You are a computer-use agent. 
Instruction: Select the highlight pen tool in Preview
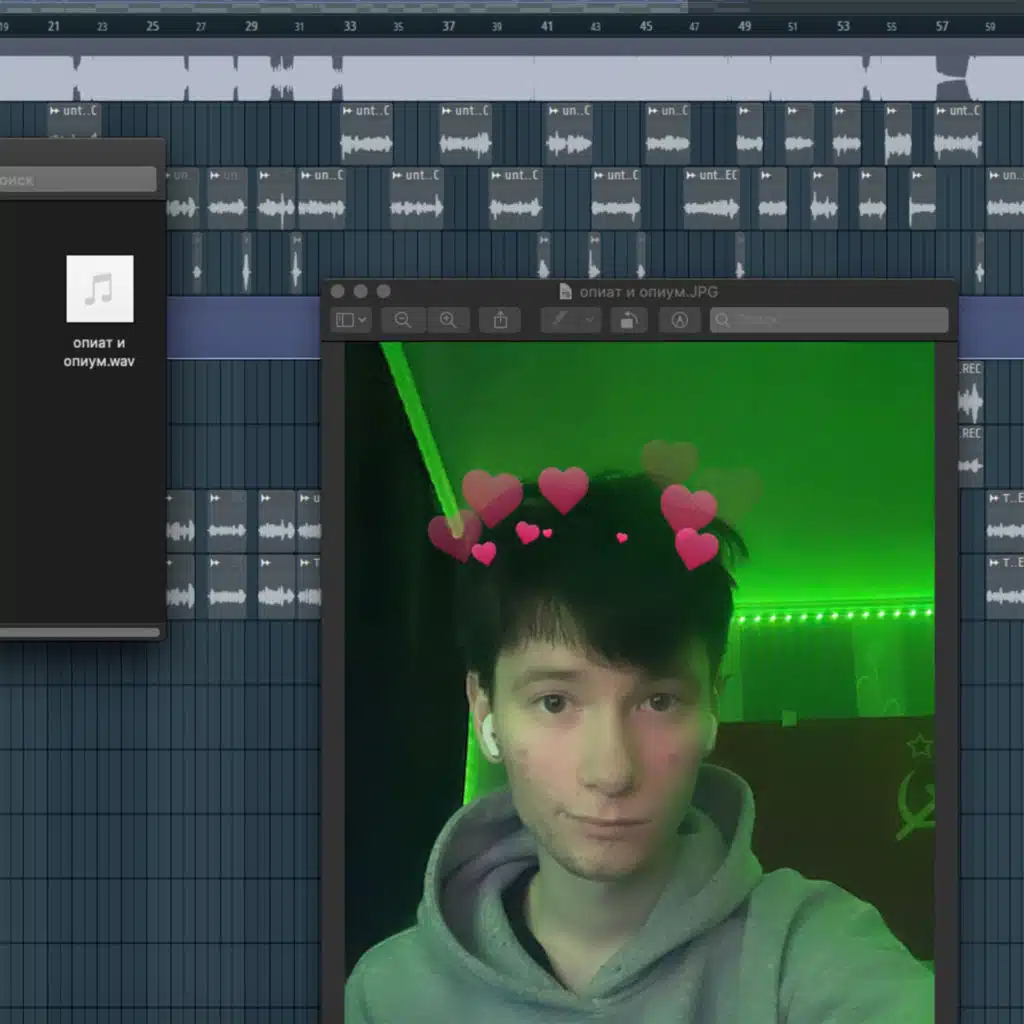point(561,320)
